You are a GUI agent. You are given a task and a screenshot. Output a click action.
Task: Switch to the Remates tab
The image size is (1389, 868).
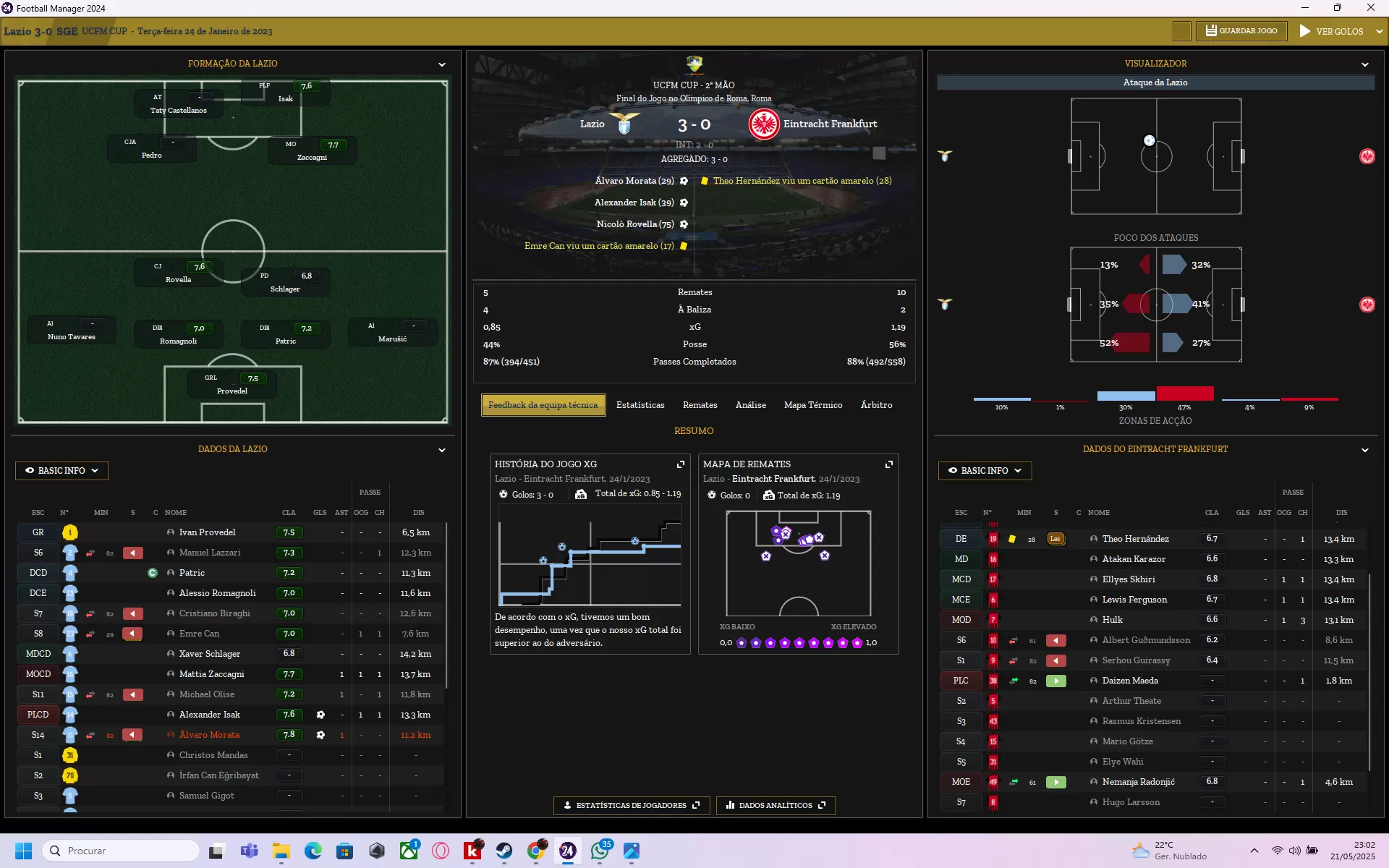coord(700,405)
